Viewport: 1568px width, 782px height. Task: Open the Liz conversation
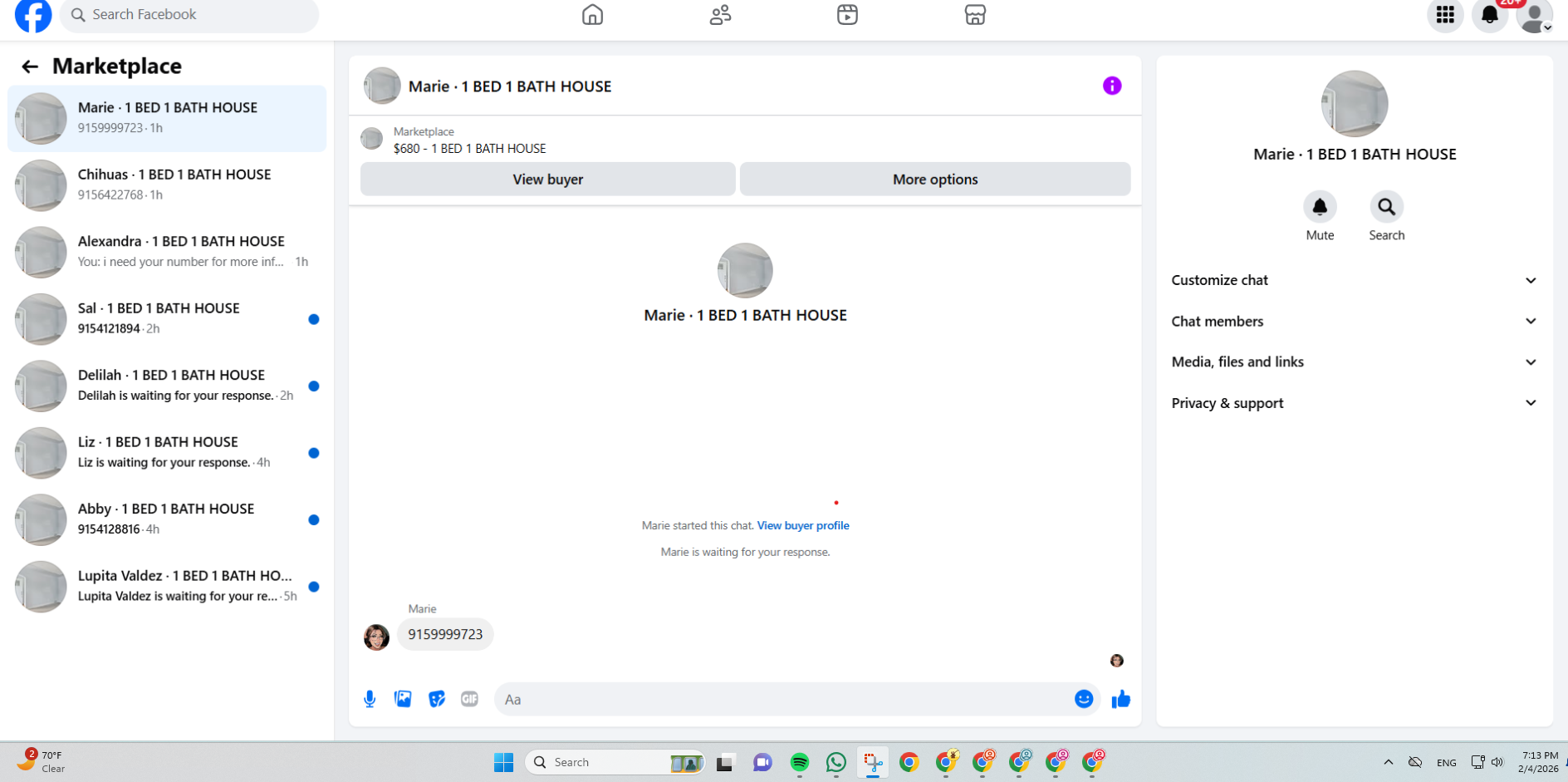(x=167, y=452)
